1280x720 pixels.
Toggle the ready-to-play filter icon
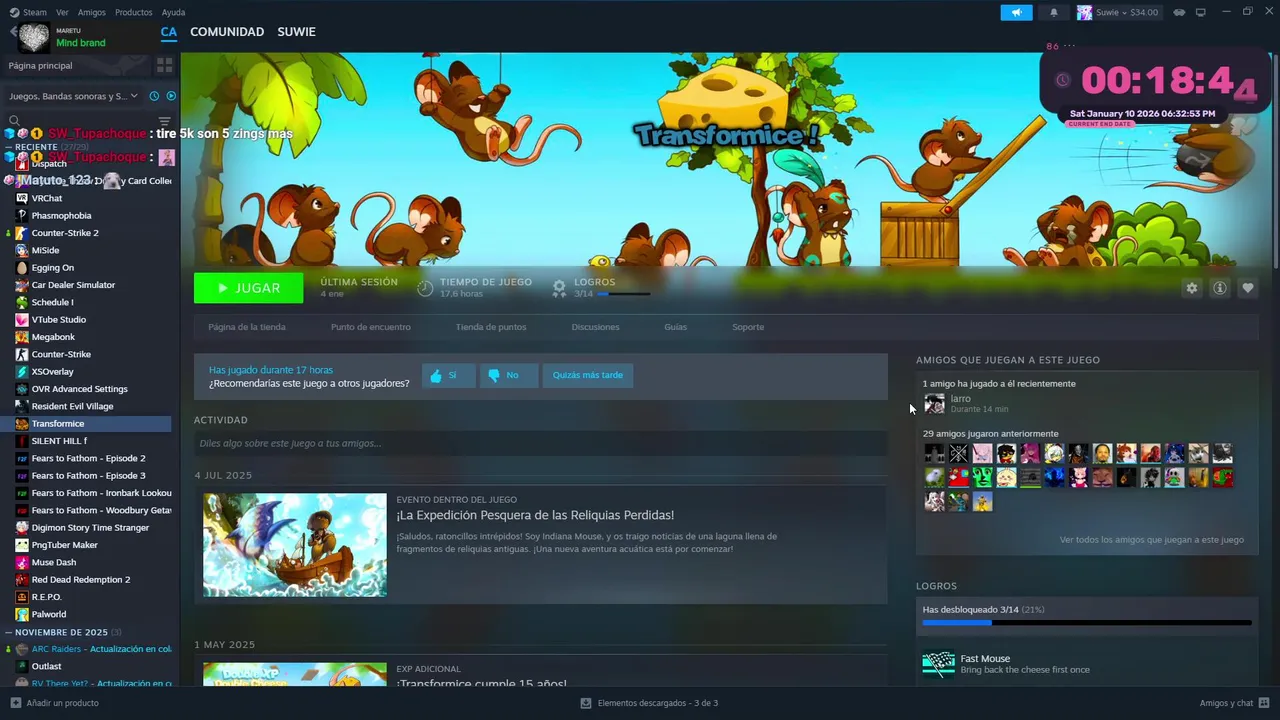(x=171, y=96)
